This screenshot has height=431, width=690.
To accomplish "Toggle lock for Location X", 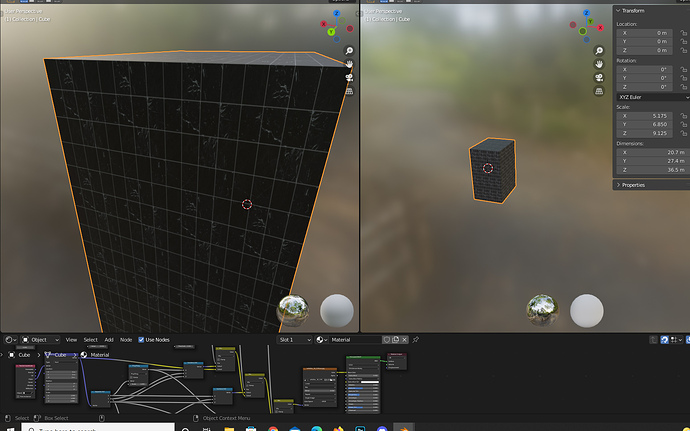I will tap(683, 33).
